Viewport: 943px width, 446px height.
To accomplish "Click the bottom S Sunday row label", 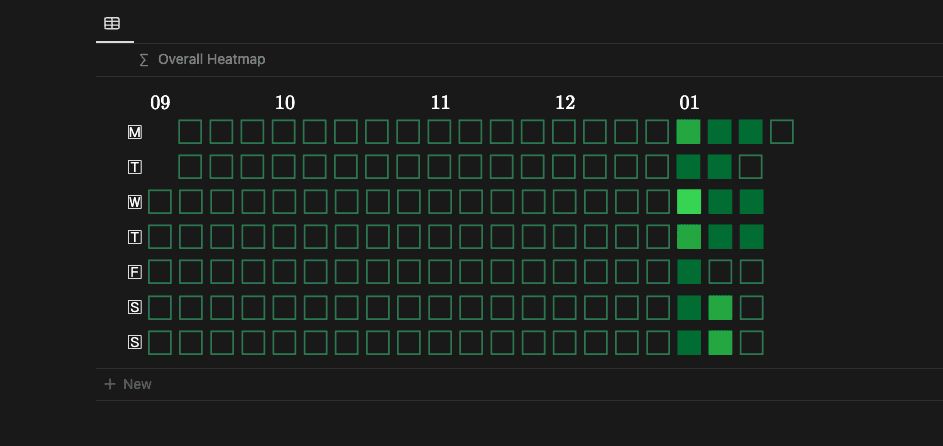I will [x=135, y=342].
